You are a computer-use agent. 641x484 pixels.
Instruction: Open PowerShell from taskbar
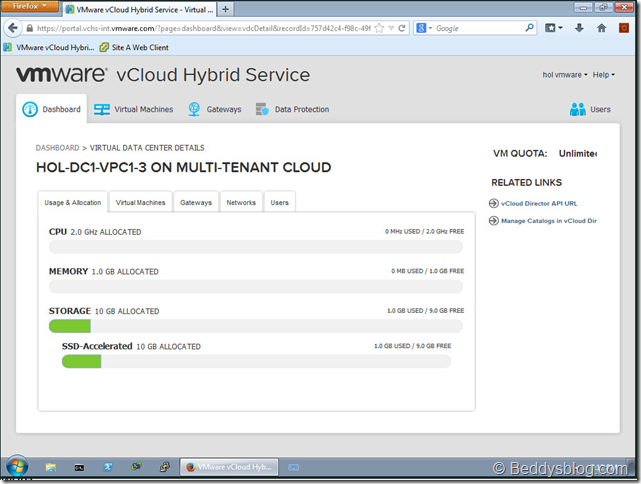click(x=108, y=467)
